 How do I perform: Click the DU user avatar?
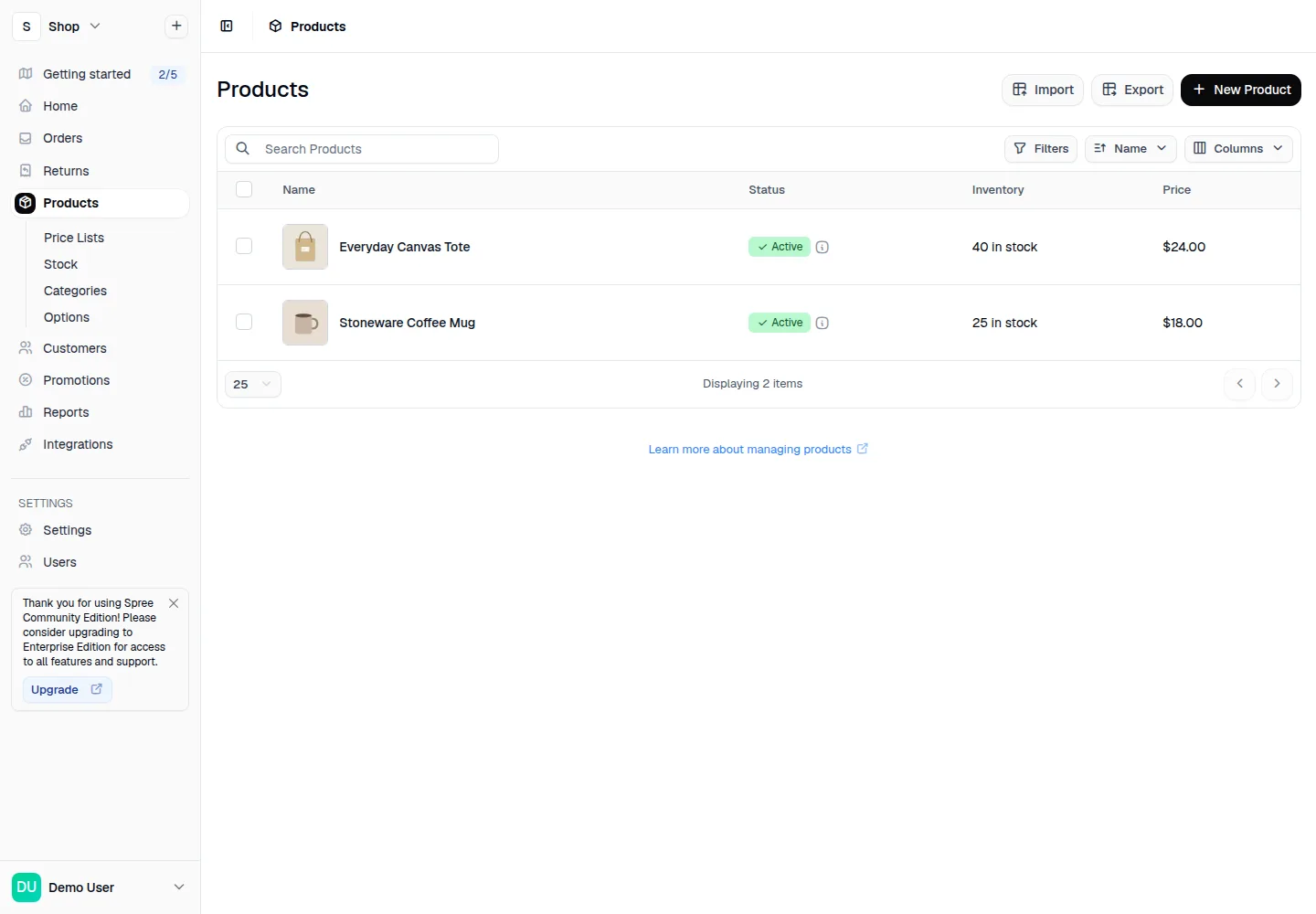point(27,887)
